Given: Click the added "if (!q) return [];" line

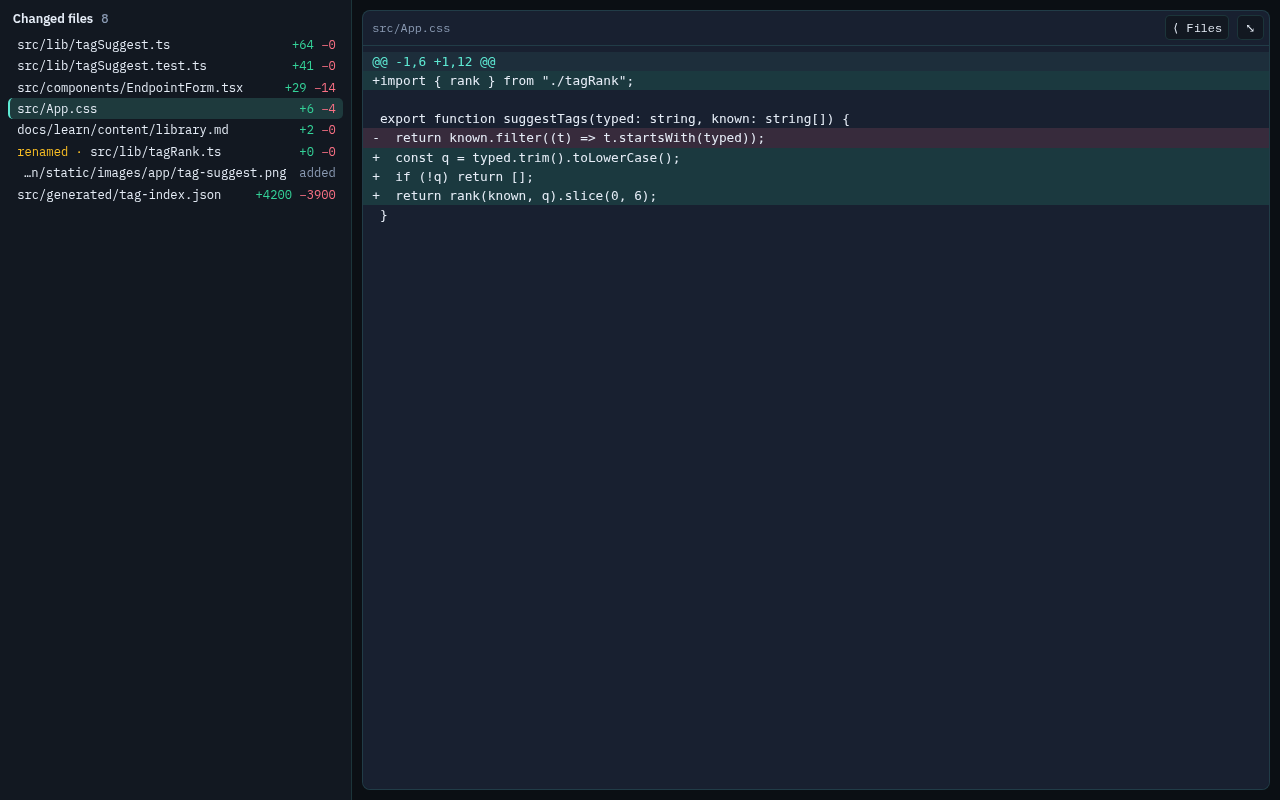Looking at the screenshot, I should click(816, 177).
